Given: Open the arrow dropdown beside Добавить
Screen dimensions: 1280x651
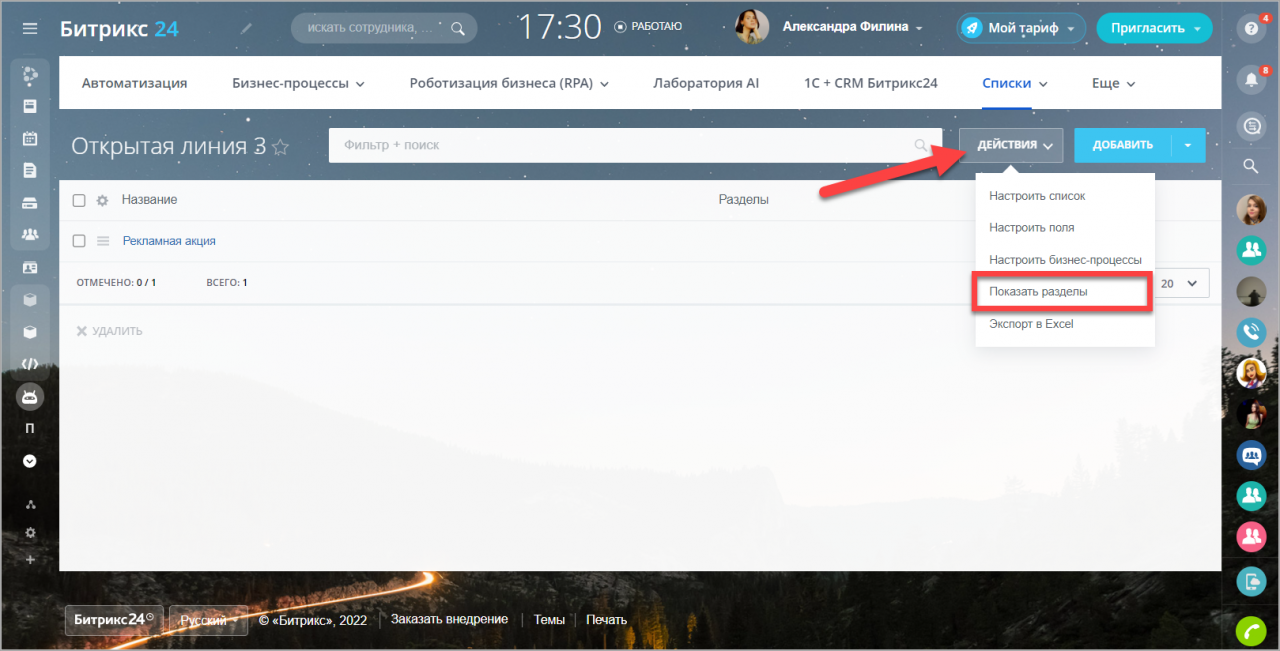Looking at the screenshot, I should pos(1188,145).
